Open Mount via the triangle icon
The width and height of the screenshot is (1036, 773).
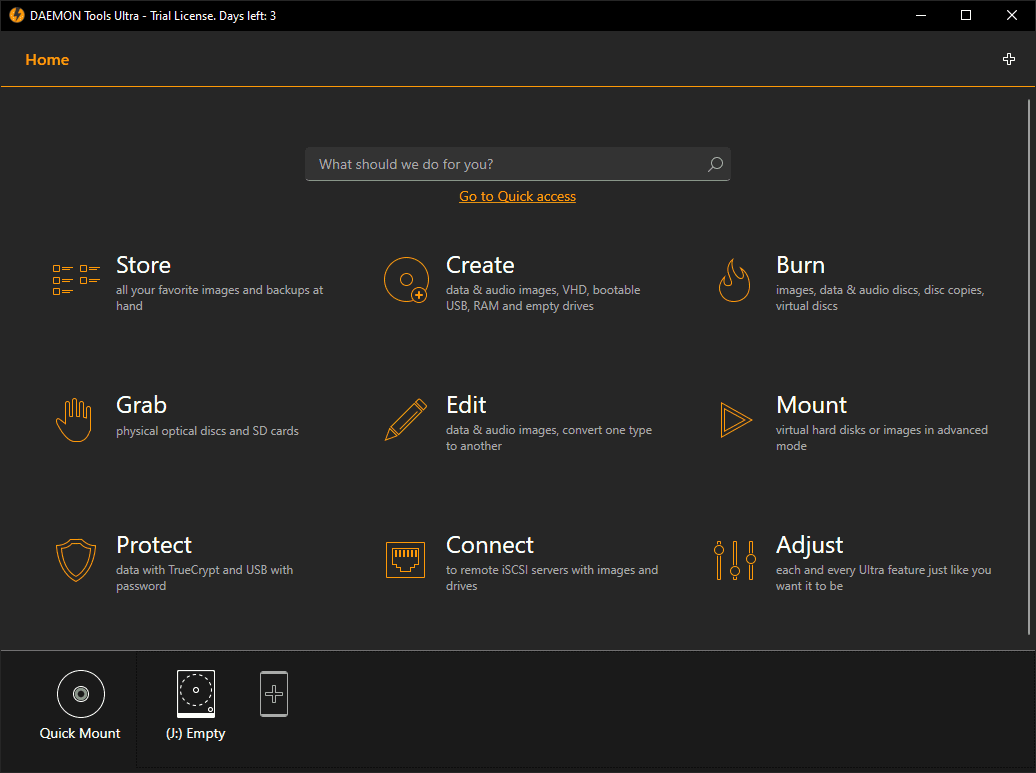(x=736, y=420)
